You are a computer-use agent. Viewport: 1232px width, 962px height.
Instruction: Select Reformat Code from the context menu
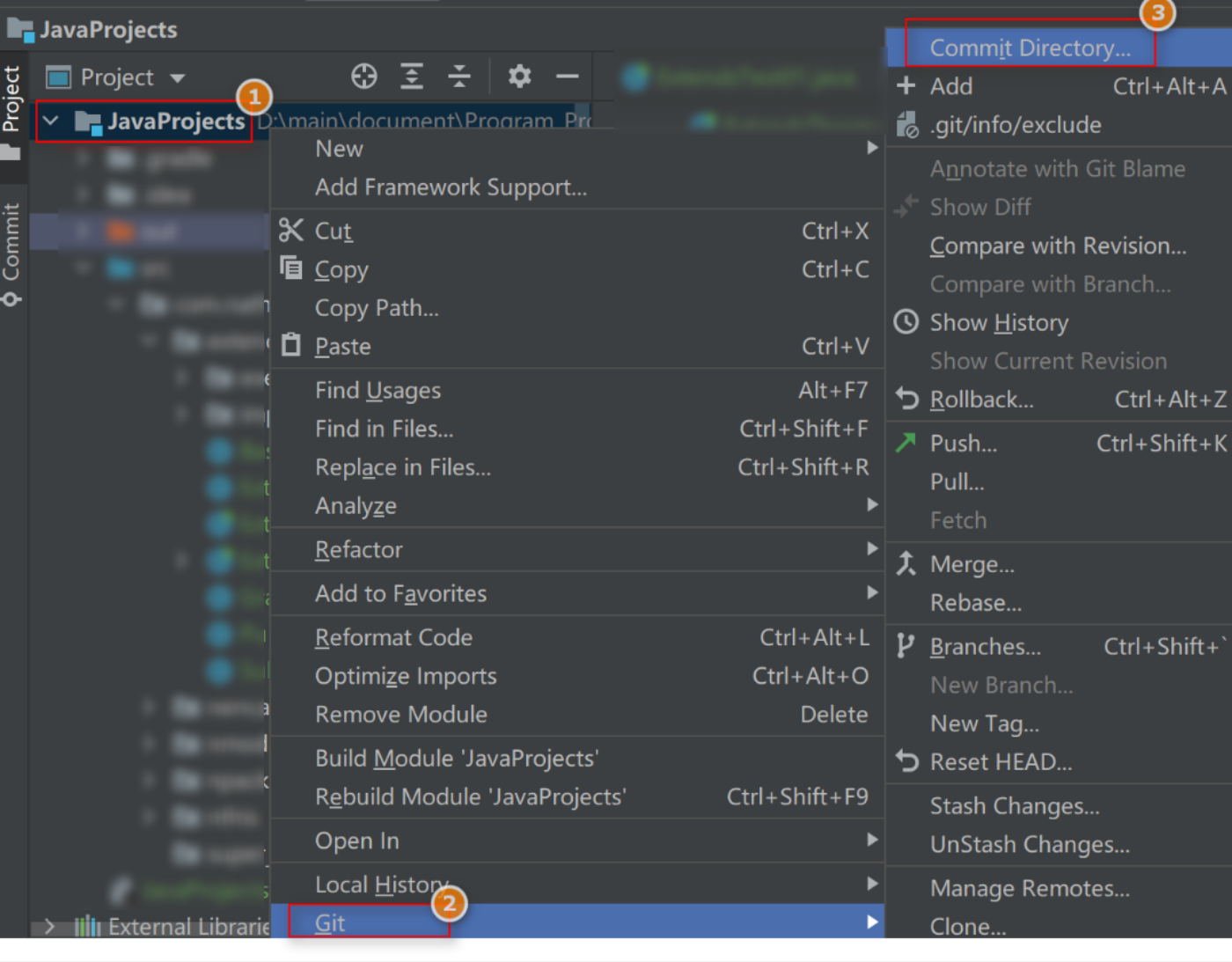coord(393,636)
